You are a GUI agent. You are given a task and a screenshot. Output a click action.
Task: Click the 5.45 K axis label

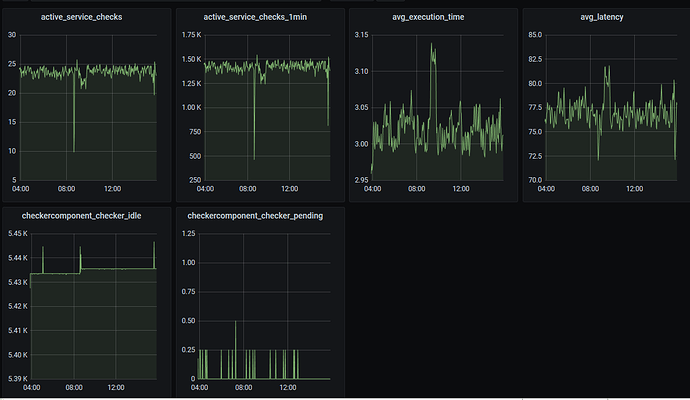[x=18, y=233]
